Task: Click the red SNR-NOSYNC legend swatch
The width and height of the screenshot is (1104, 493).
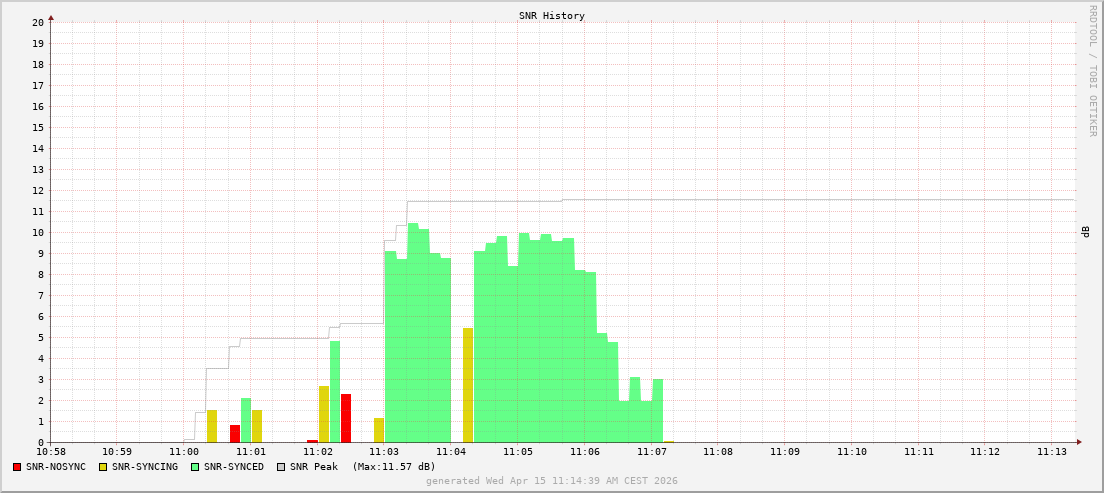Action: pyautogui.click(x=17, y=467)
